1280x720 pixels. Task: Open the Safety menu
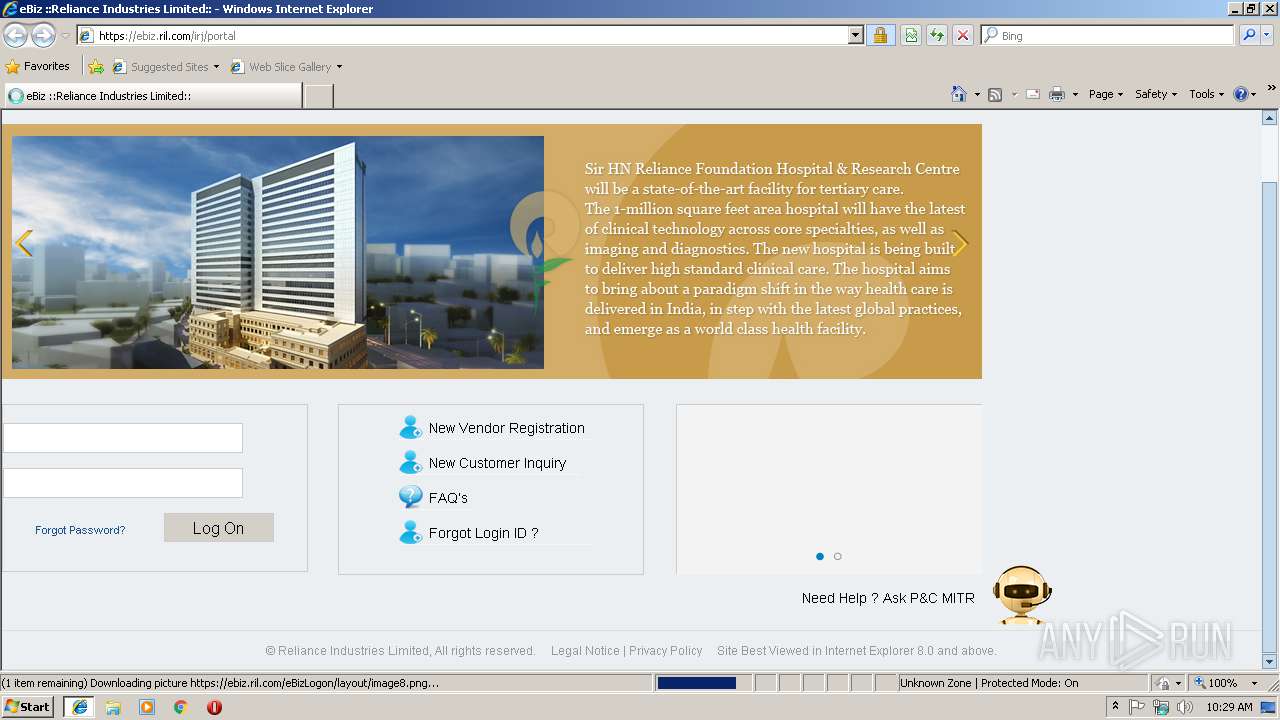1156,94
